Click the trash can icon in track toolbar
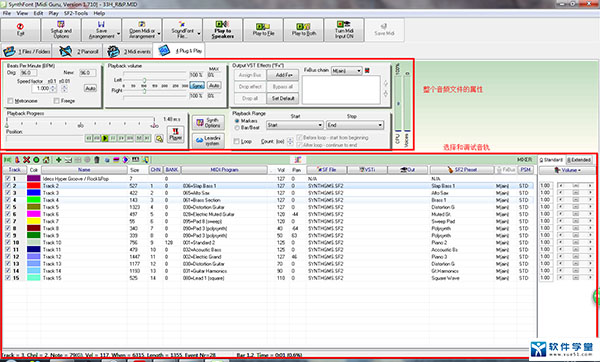The height and width of the screenshot is (362, 600). (x=96, y=160)
